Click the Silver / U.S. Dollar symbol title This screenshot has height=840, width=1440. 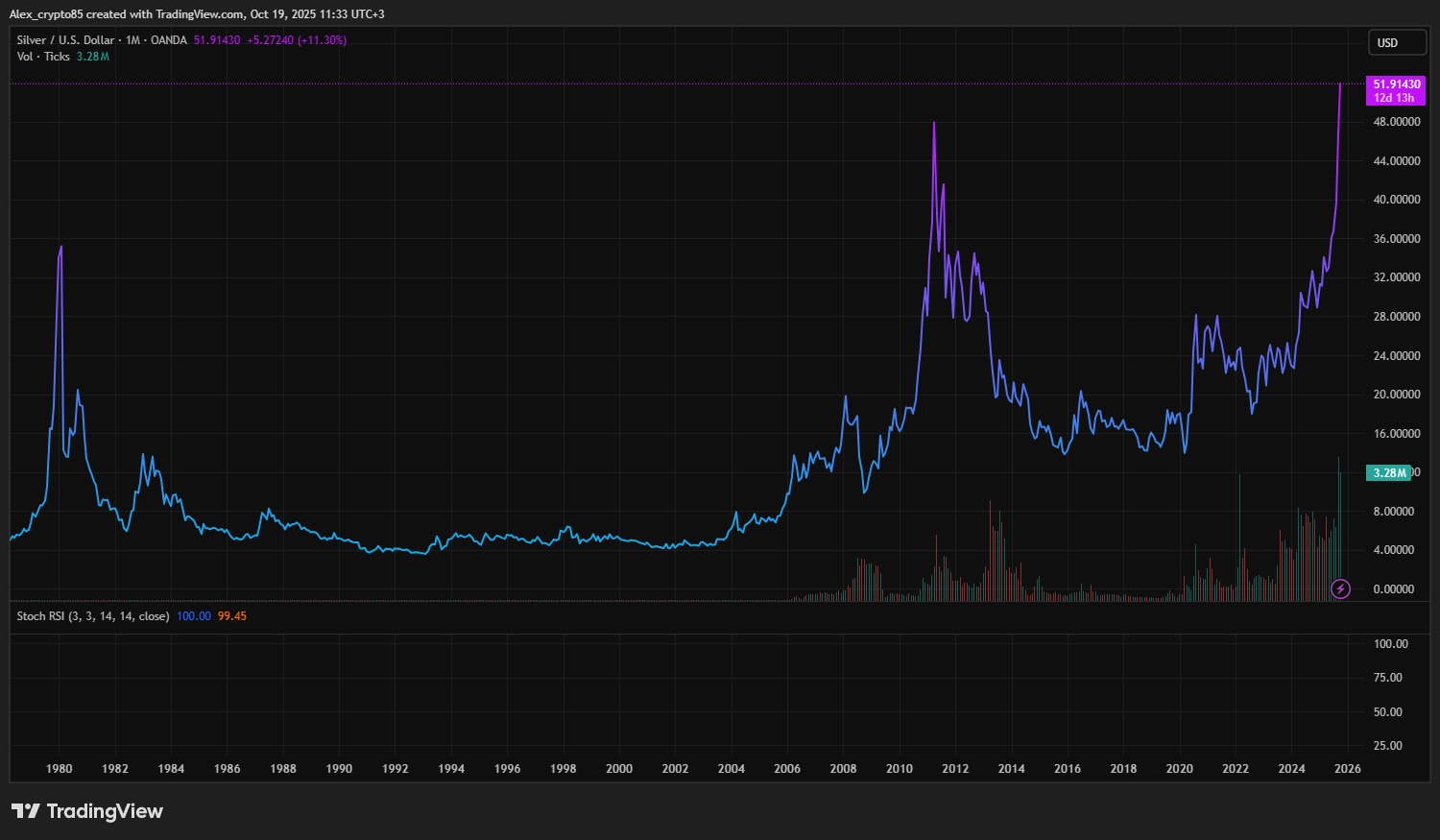[65, 40]
